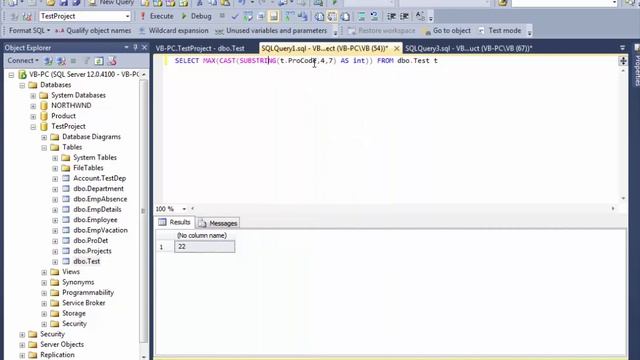640x360 pixels.
Task: Click Disconnect icon in Object Explorer toolbar
Action: click(61, 61)
